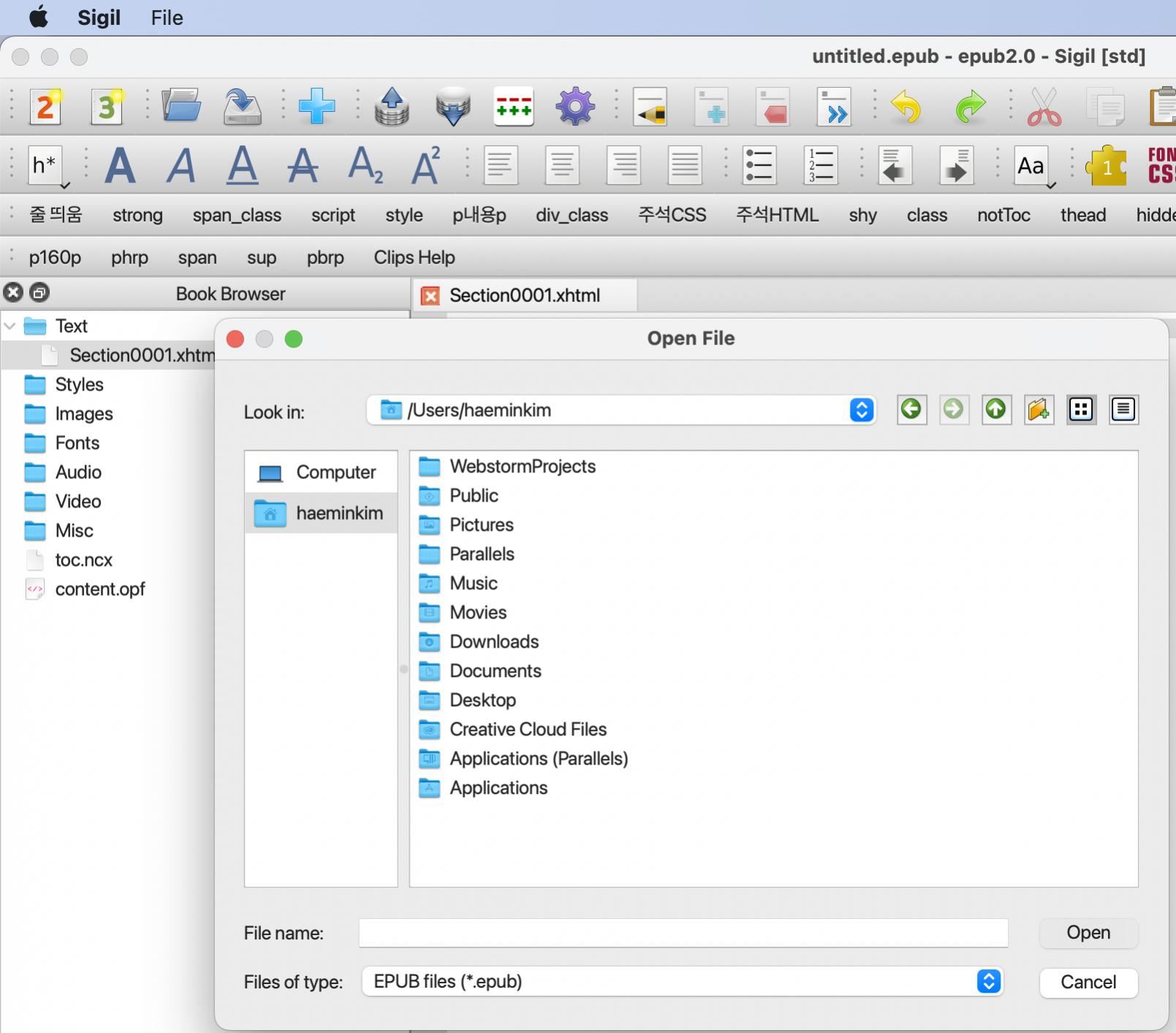
Task: Create new EPUB2 book icon
Action: click(x=45, y=107)
